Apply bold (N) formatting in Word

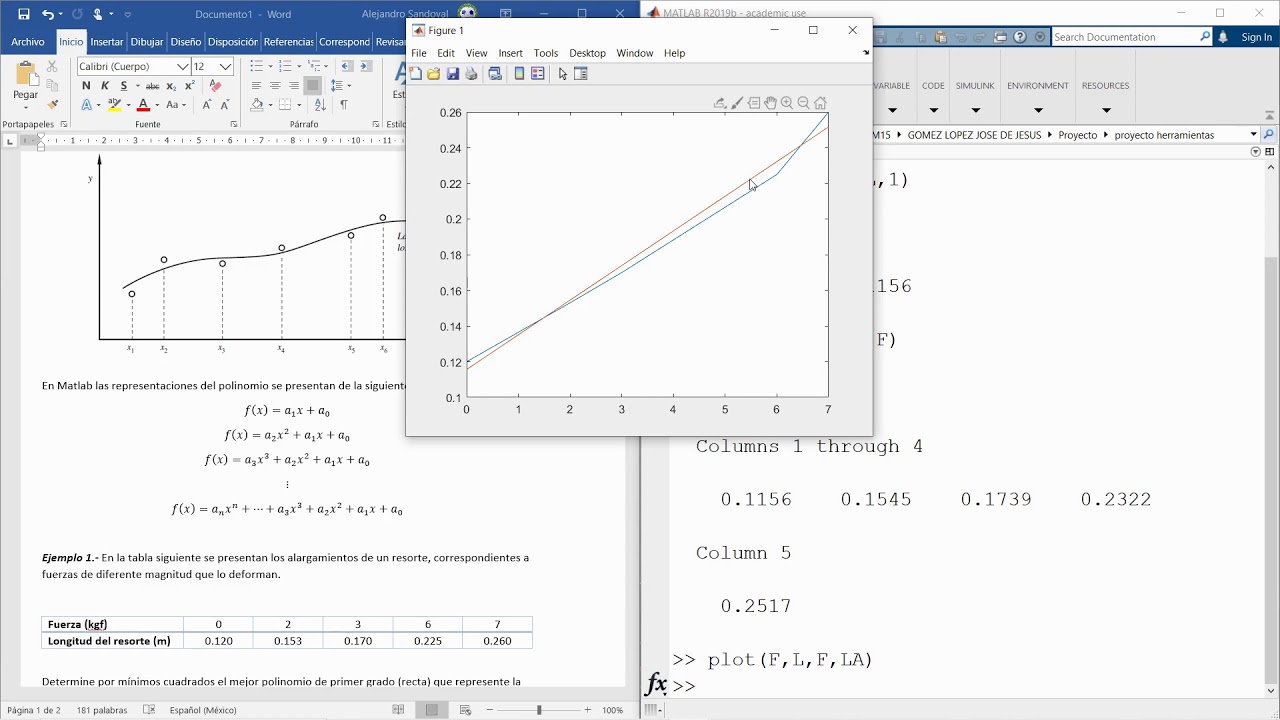tap(86, 86)
